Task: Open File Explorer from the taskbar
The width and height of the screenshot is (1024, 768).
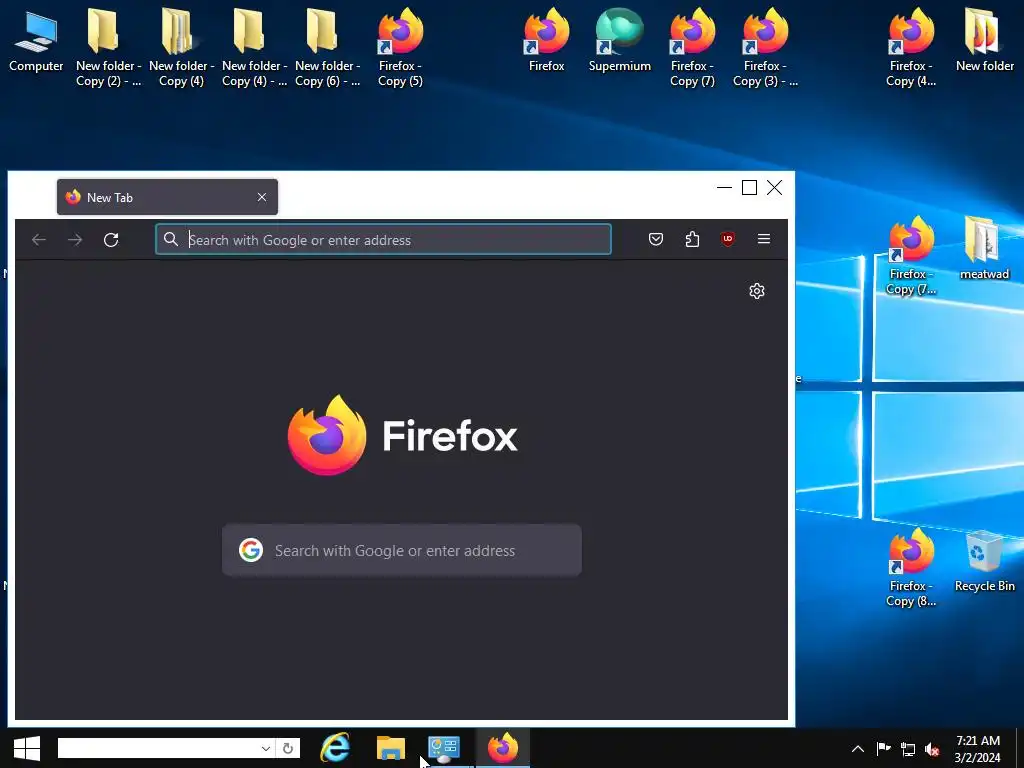Action: tap(391, 748)
